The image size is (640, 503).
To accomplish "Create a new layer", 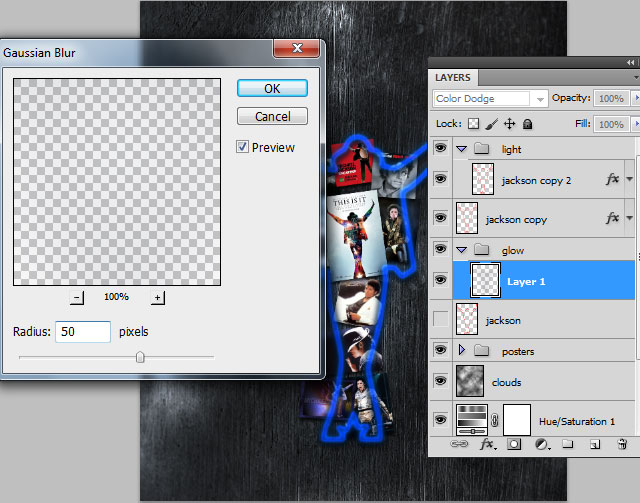I will pos(595,444).
